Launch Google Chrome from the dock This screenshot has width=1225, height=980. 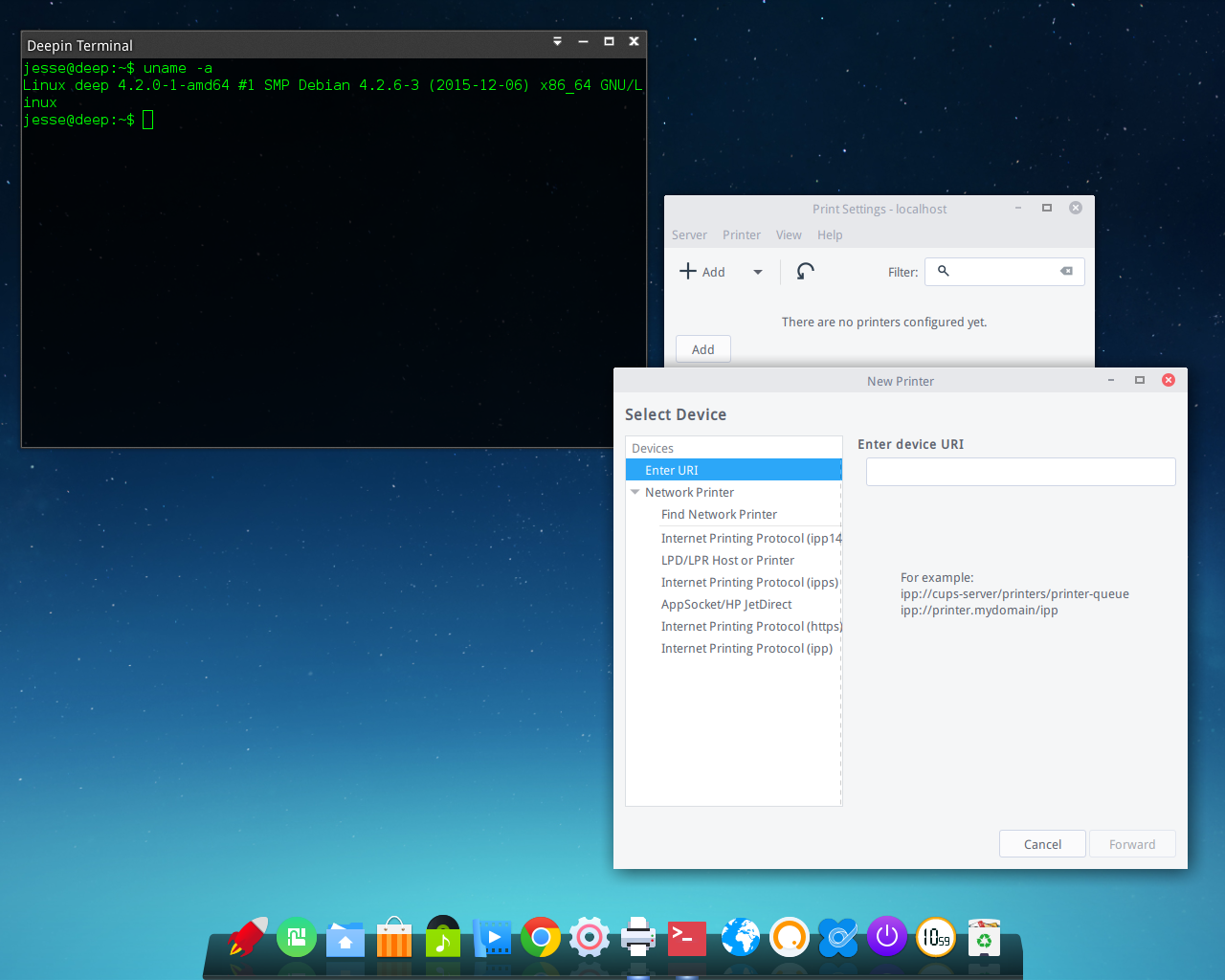coord(541,937)
